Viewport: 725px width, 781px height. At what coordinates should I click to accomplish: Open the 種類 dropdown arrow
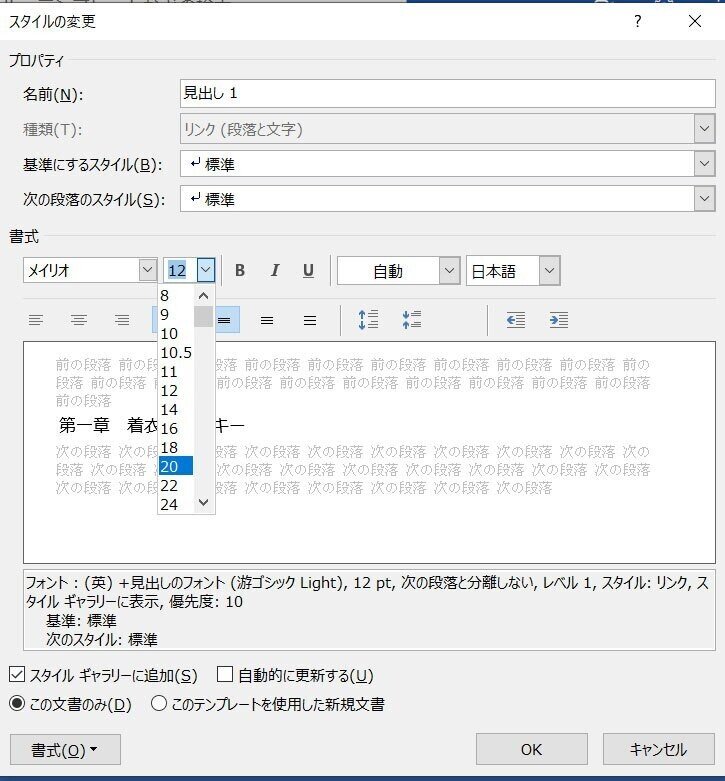point(705,129)
